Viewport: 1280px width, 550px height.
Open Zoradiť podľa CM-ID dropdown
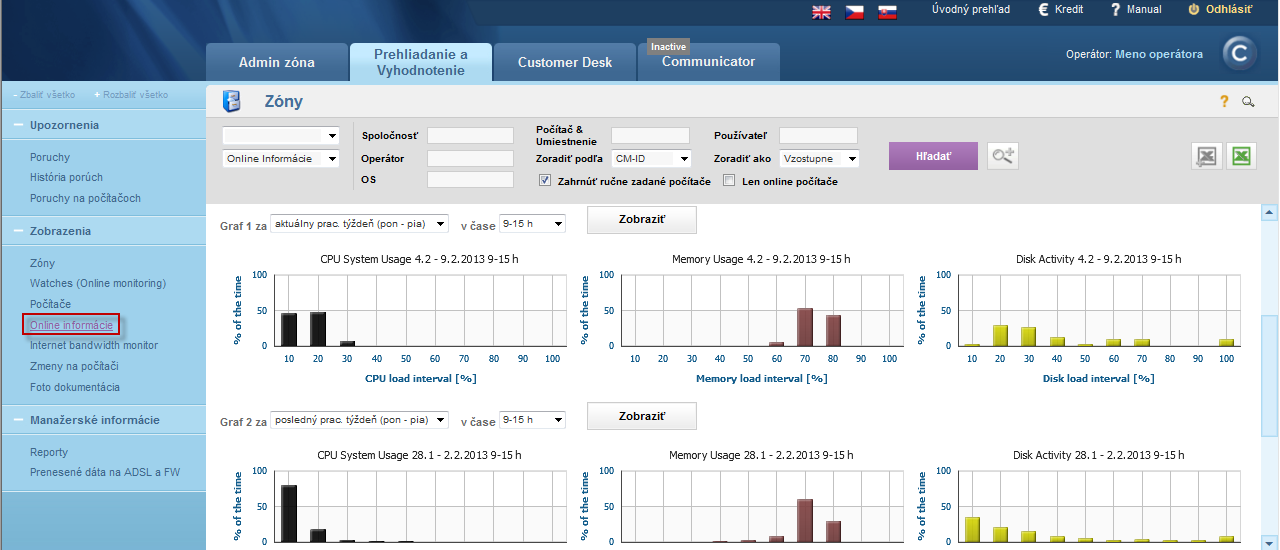coord(652,158)
